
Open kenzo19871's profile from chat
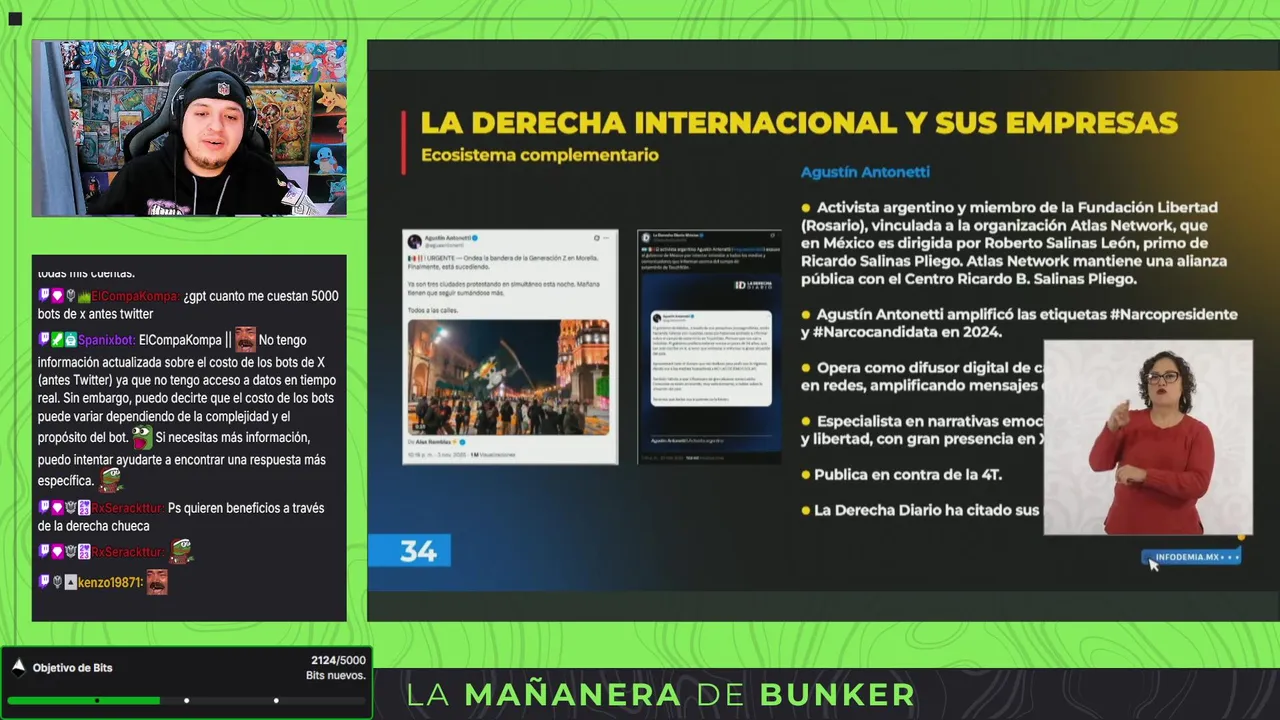pyautogui.click(x=110, y=582)
